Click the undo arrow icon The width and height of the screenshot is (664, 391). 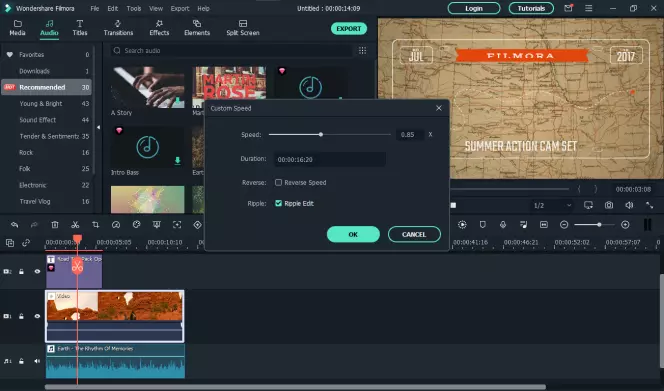(x=14, y=225)
